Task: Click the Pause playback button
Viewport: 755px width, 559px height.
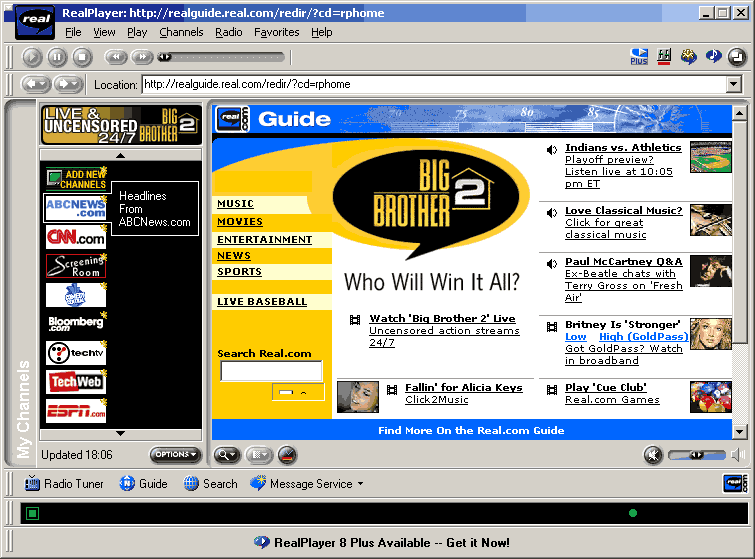Action: point(57,57)
